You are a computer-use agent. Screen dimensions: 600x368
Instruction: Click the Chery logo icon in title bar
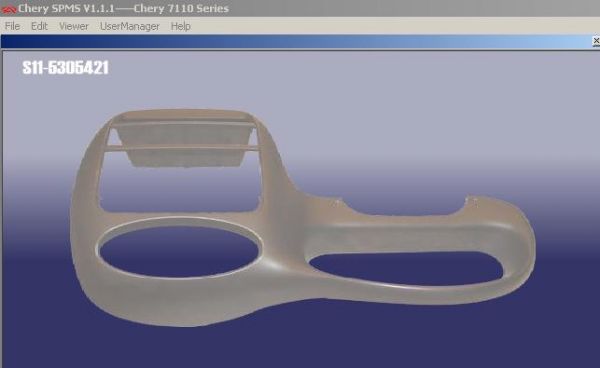pos(8,9)
